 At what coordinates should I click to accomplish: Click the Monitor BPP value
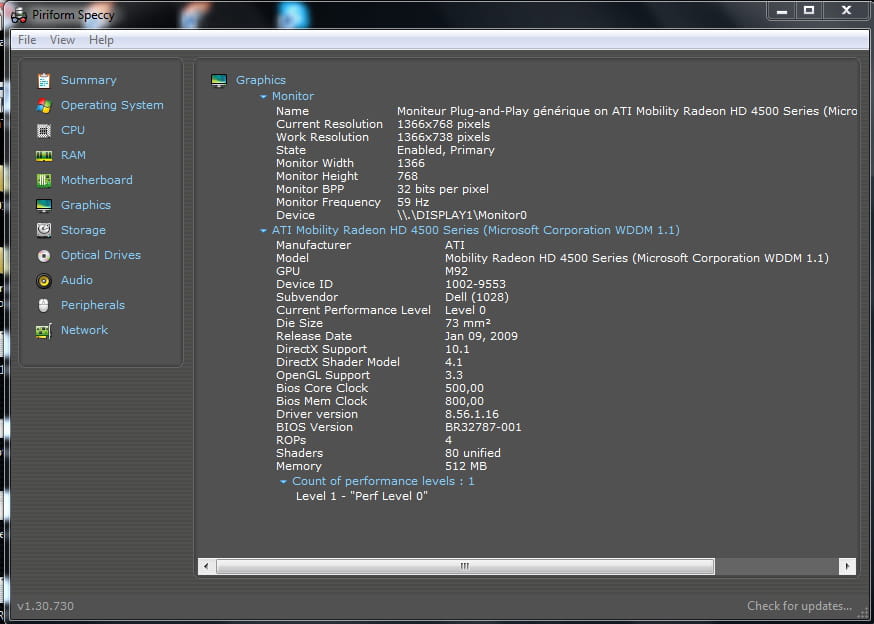click(443, 190)
